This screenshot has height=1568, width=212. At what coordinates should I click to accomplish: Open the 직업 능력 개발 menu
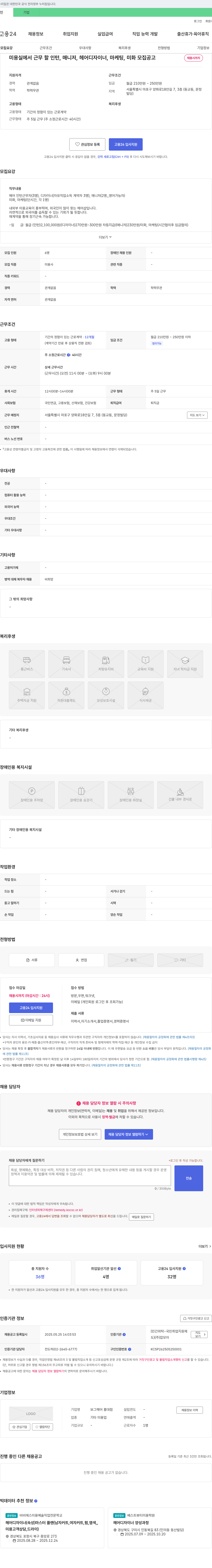pyautogui.click(x=145, y=34)
